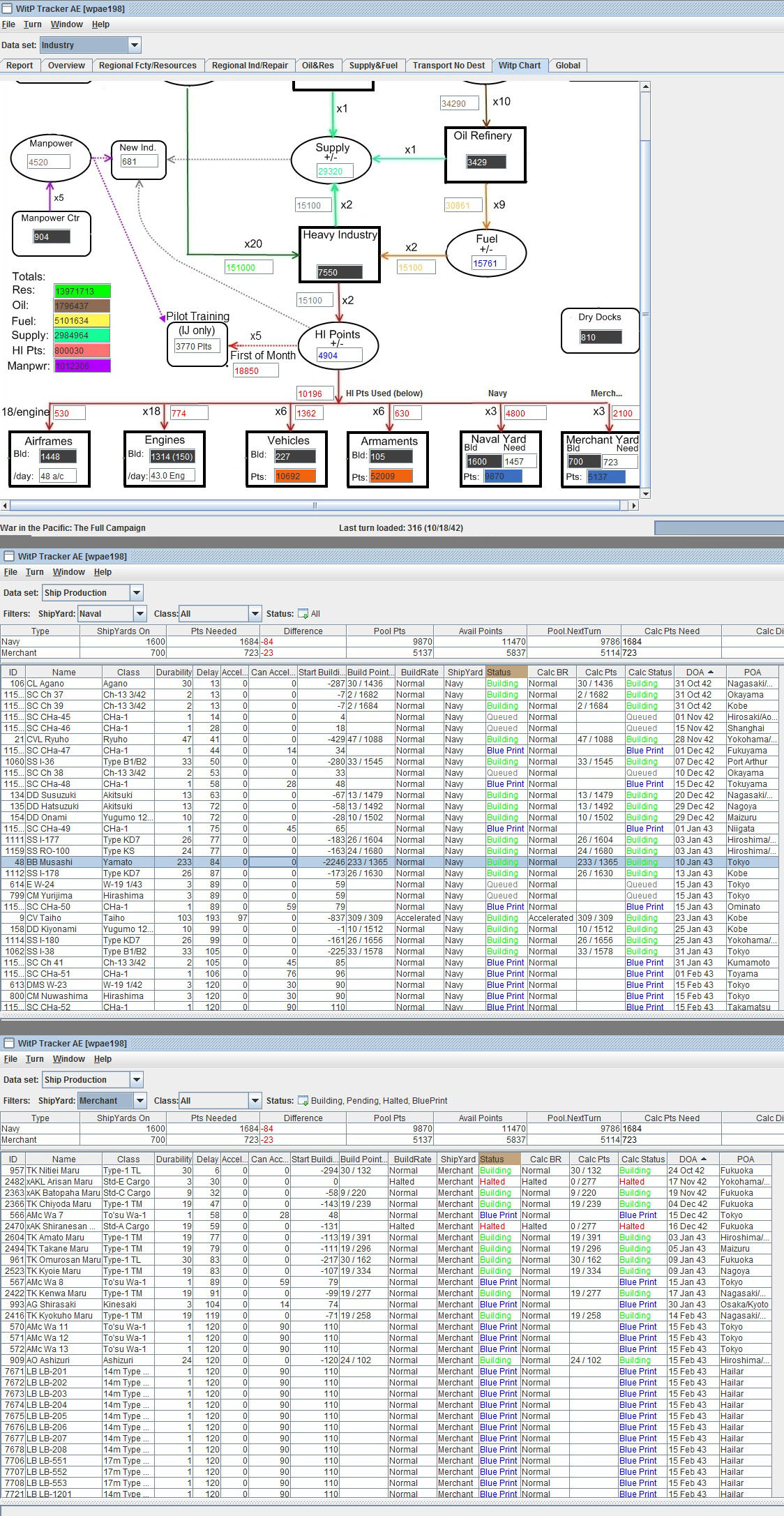
Task: Click the Oil Refinery value field 3429
Action: [486, 162]
